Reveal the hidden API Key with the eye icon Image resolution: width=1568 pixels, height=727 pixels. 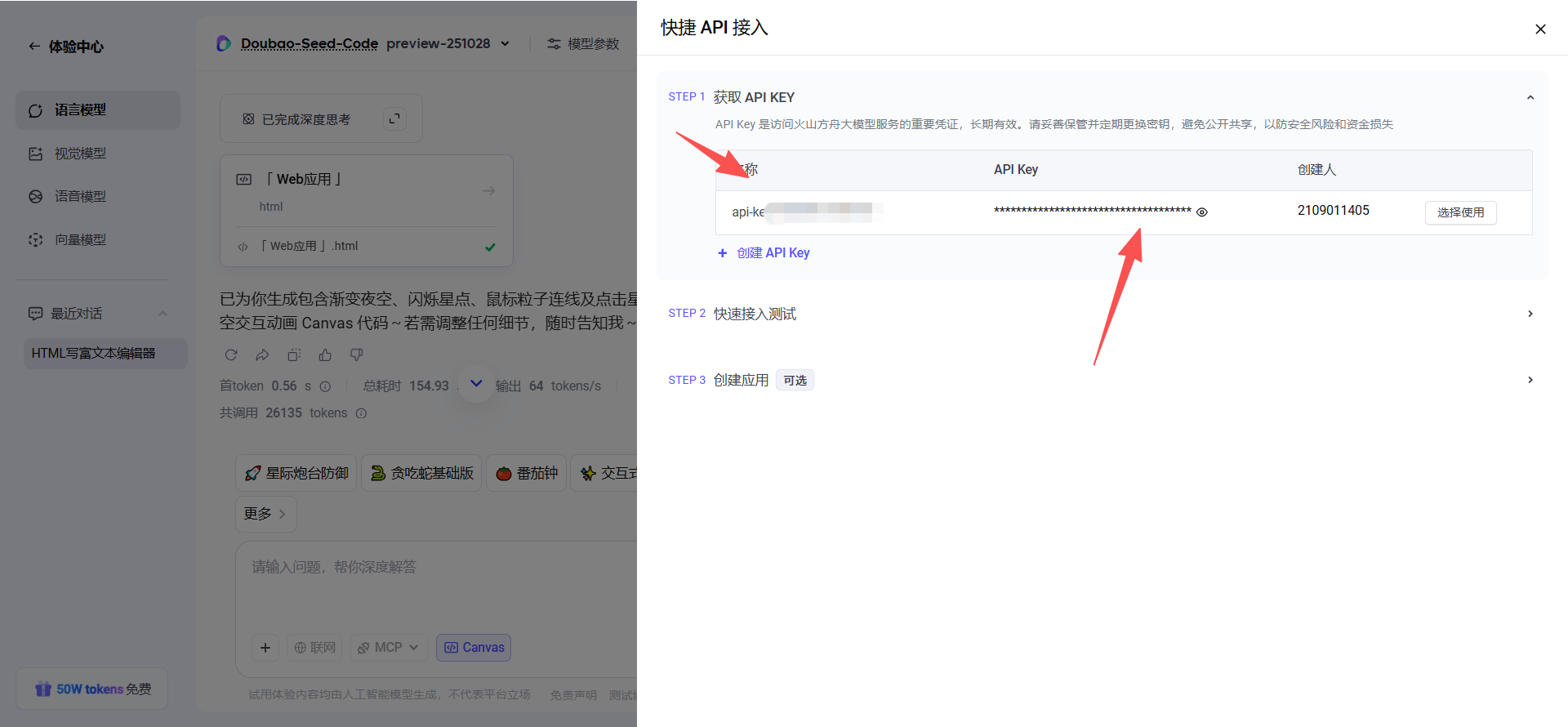(1202, 212)
